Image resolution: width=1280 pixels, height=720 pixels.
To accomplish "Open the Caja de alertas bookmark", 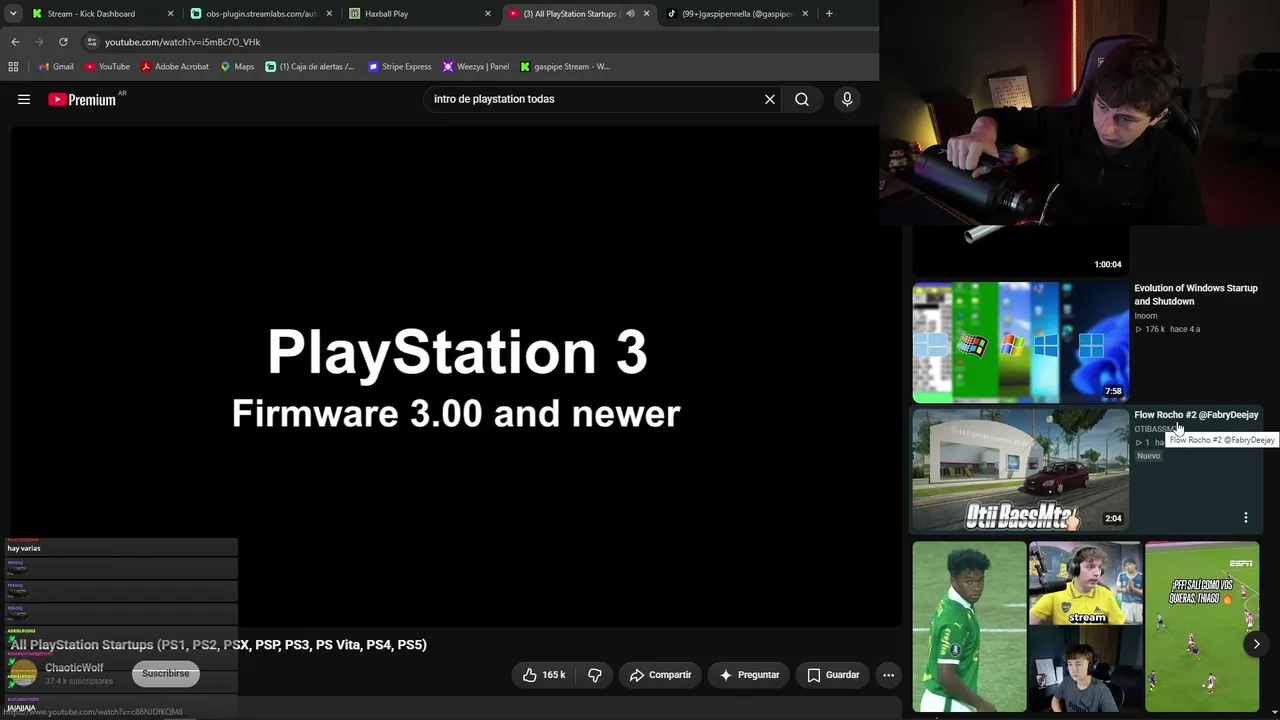I will tap(310, 67).
